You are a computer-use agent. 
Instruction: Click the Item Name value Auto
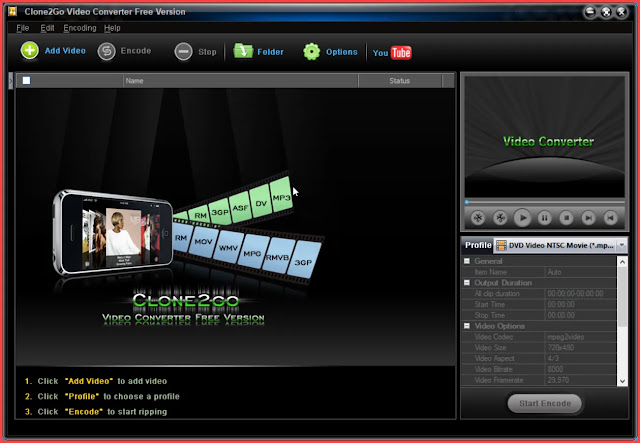click(x=581, y=272)
